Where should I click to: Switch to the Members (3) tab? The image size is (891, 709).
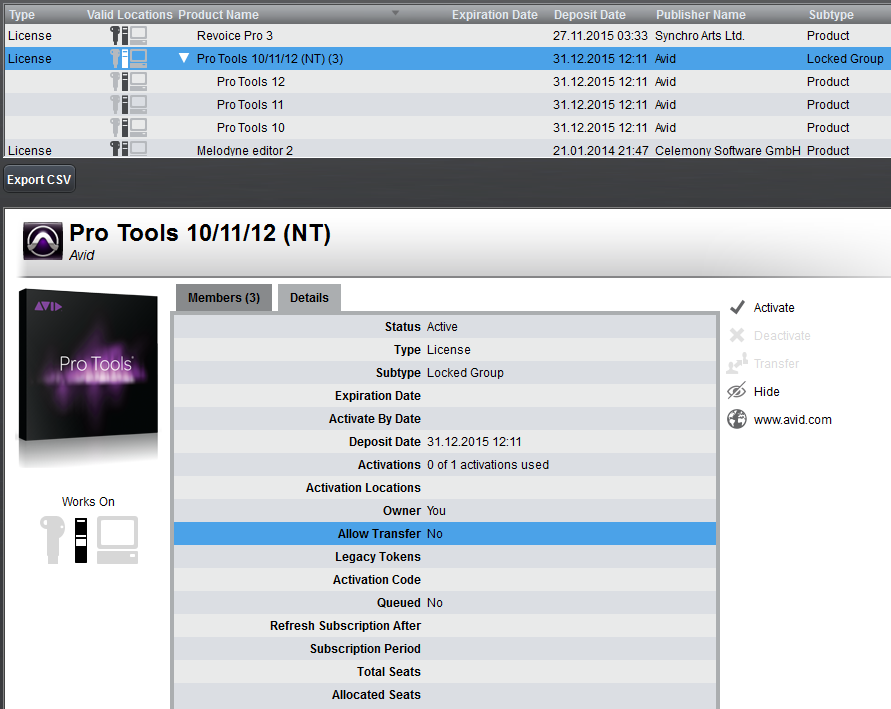pos(224,298)
